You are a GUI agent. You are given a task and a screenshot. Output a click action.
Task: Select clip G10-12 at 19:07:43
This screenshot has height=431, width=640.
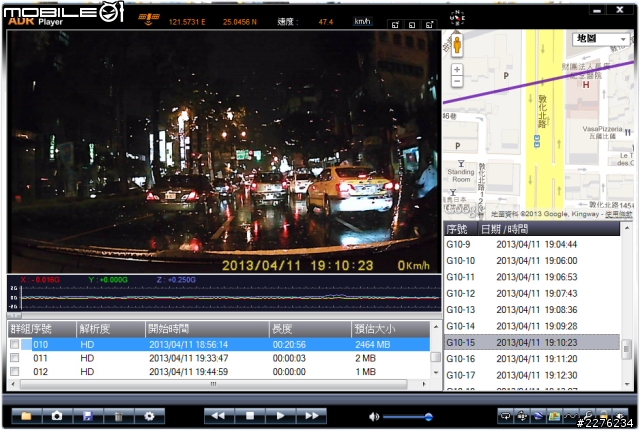(532, 293)
